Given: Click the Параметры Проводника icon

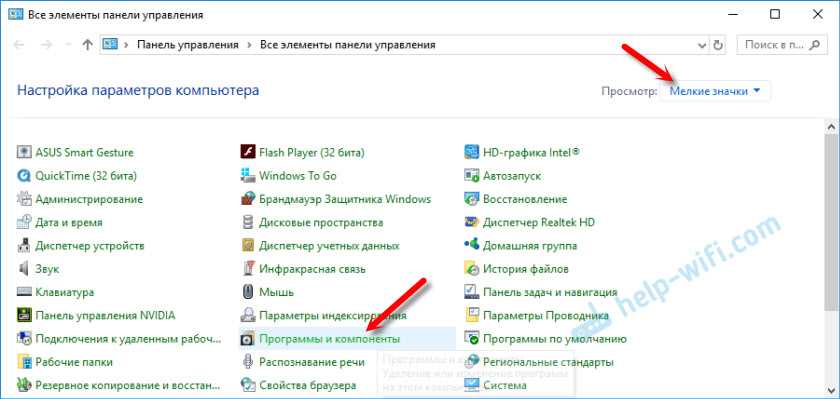Looking at the screenshot, I should tap(471, 315).
